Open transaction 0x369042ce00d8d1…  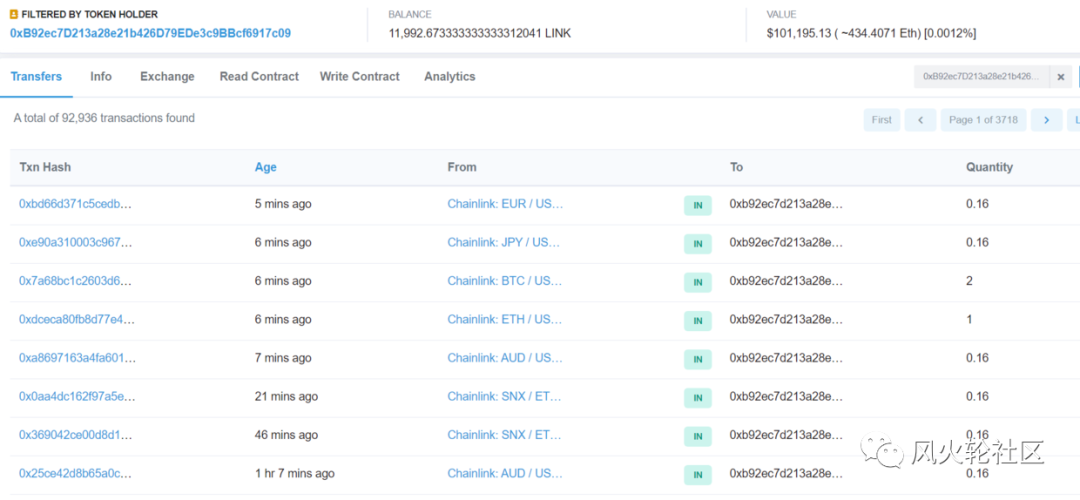pos(76,435)
